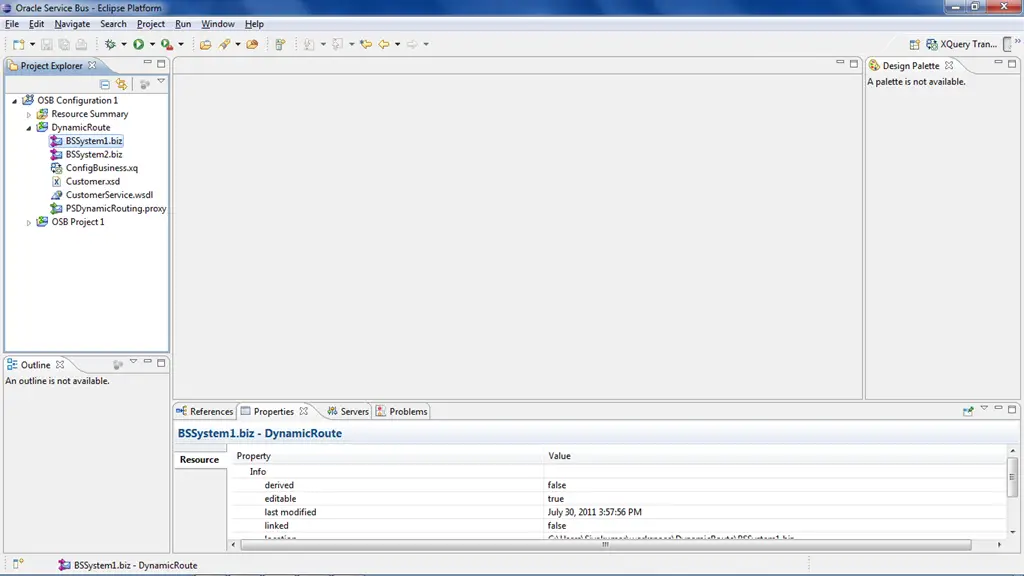1024x576 pixels.
Task: Click the Pin to selection icon in Properties
Action: point(968,411)
